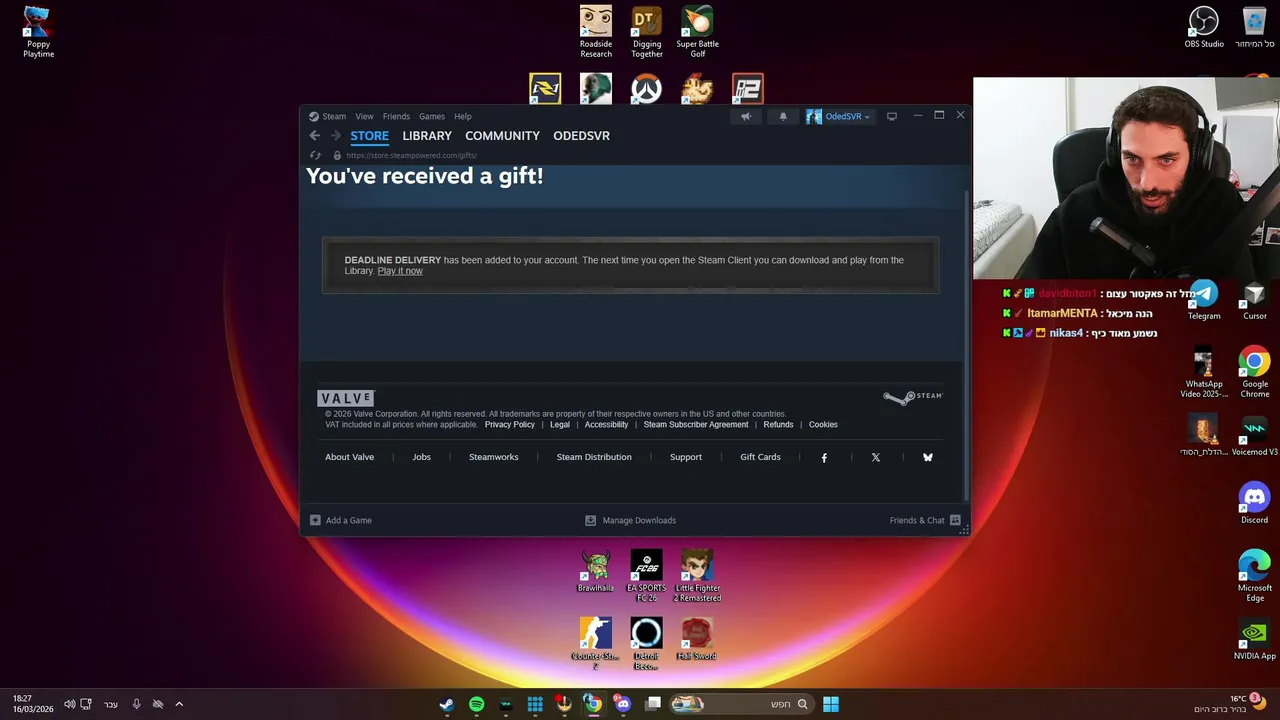Select Little Fighter 2 Remastered shortcut
This screenshot has width=1280, height=720.
click(697, 576)
